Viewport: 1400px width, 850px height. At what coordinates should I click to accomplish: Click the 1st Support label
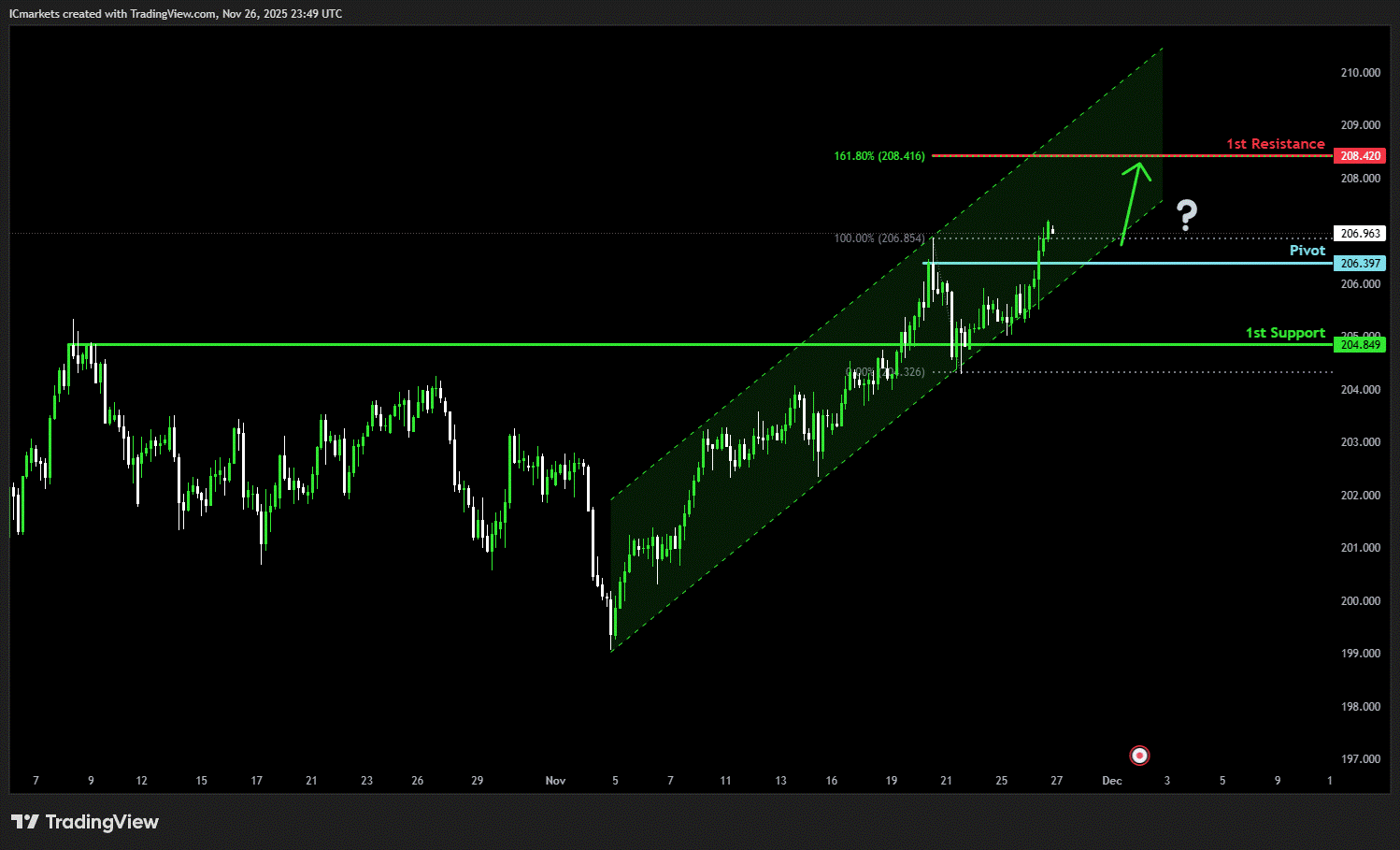click(x=1284, y=333)
